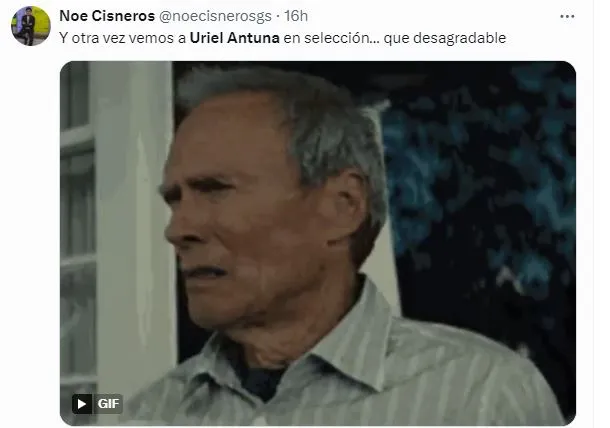Play the GIF using the play icon
This screenshot has height=428, width=610.
point(82,403)
